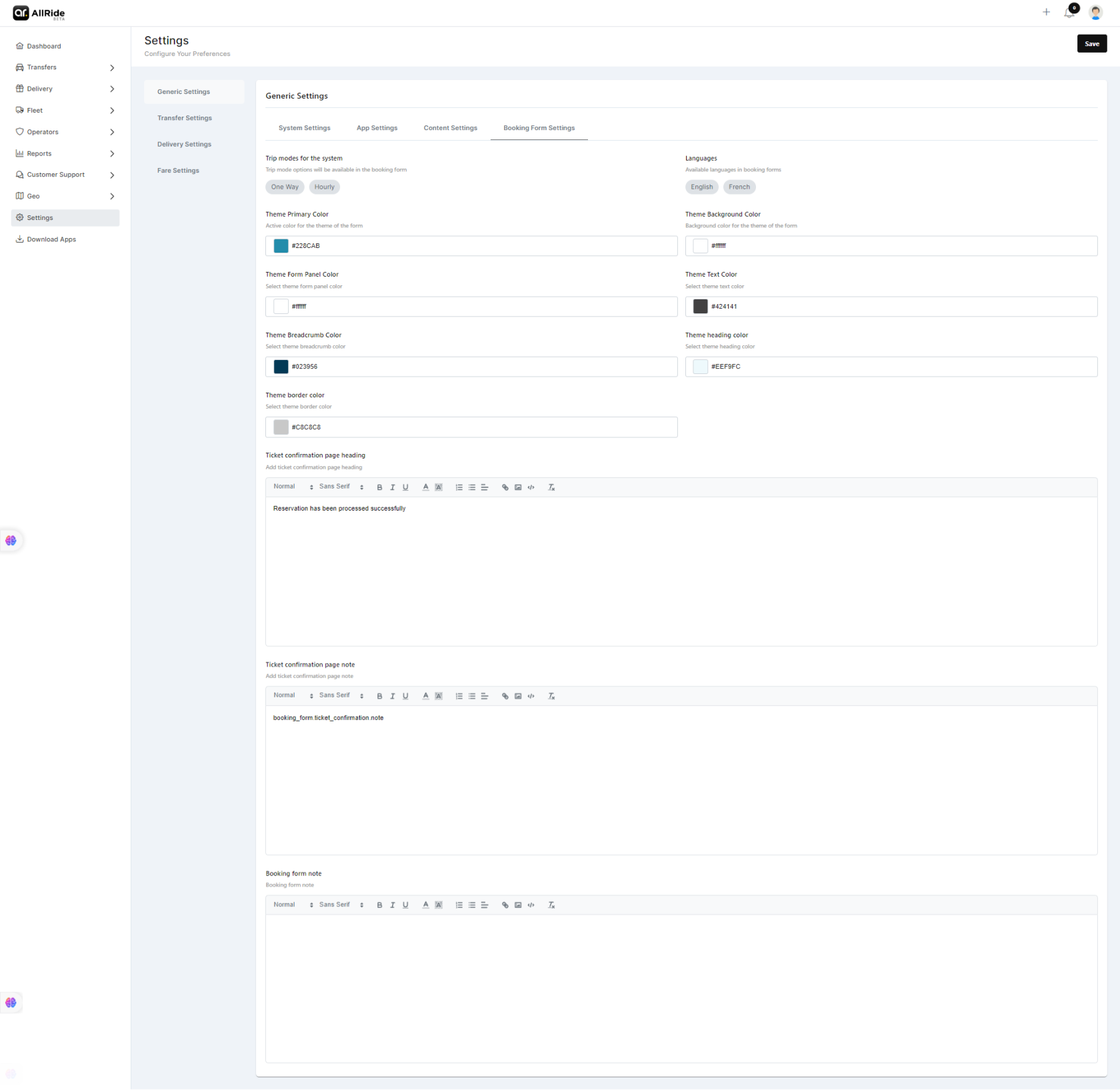Click the clear formatting icon in booking form note toolbar
This screenshot has height=1090, width=1120.
(x=551, y=905)
